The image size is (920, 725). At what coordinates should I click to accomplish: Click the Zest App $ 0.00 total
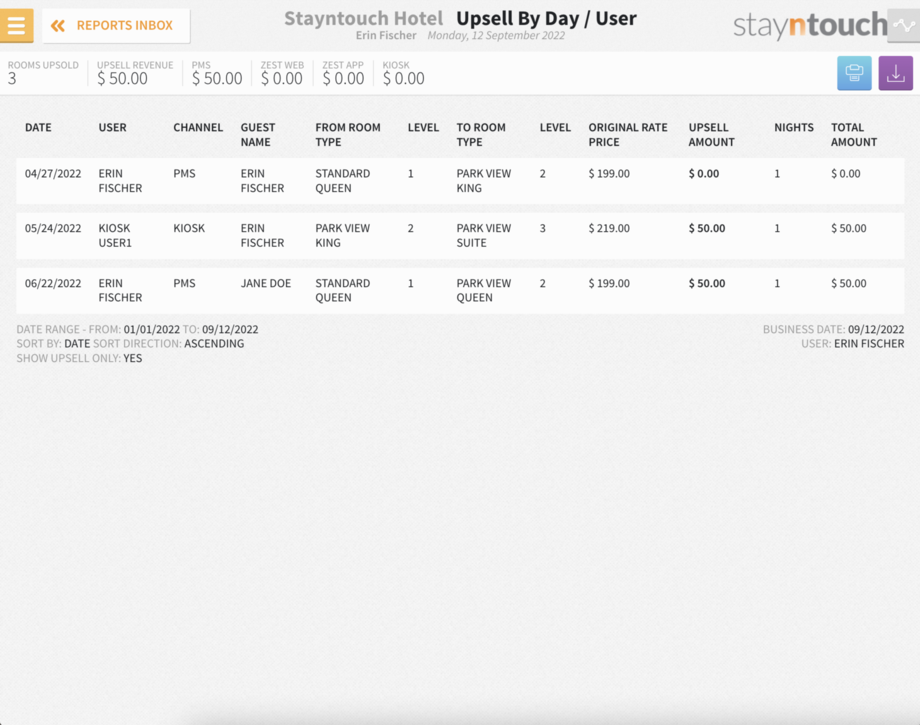coord(343,79)
